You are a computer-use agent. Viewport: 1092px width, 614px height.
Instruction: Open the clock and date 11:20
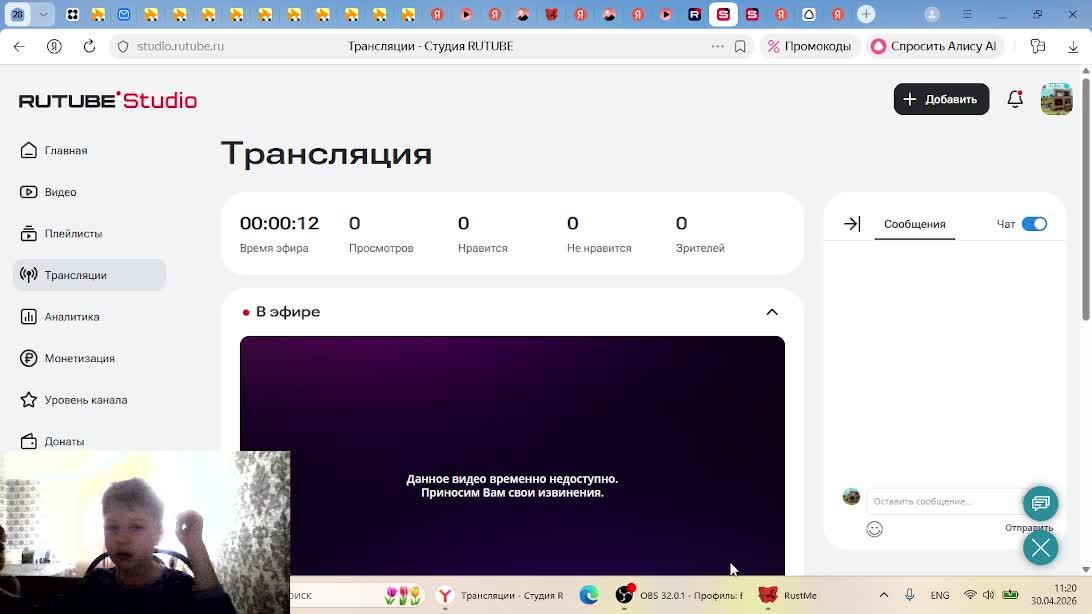click(x=1054, y=595)
